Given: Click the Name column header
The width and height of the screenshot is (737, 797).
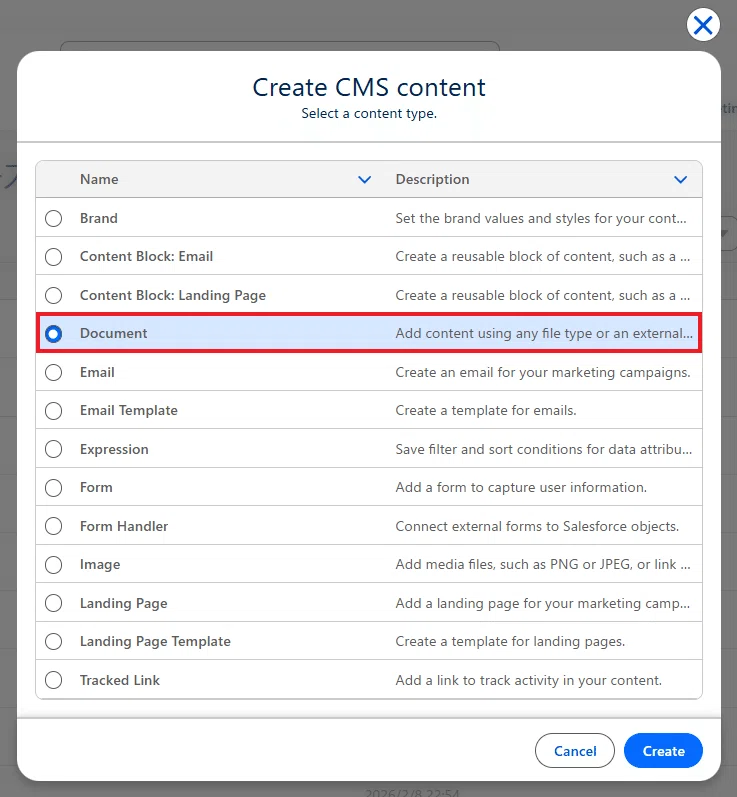Looking at the screenshot, I should pos(99,179).
